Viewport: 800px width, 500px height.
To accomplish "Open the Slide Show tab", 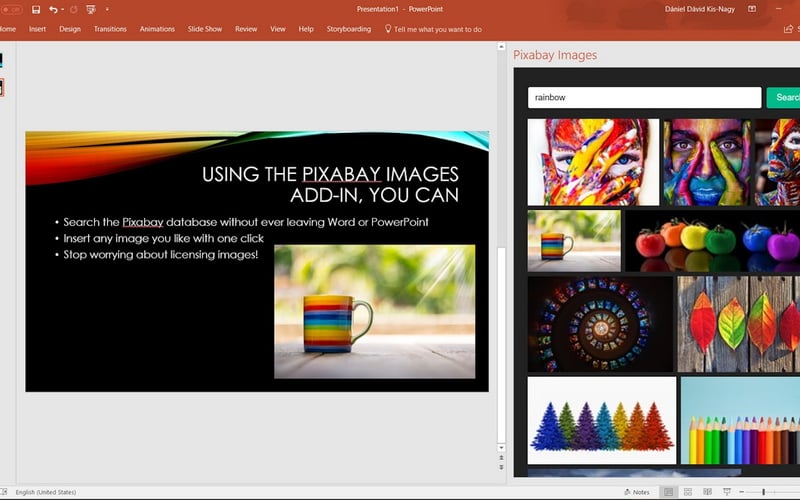I will tap(205, 29).
